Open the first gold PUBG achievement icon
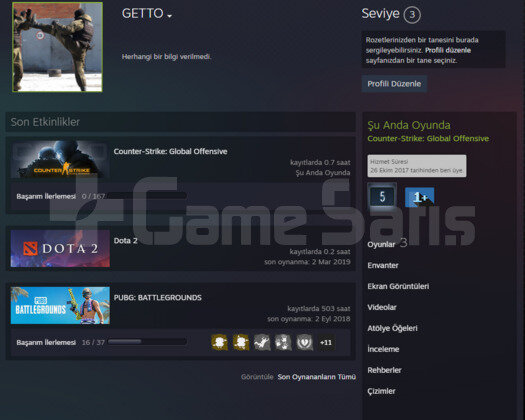The height and width of the screenshot is (420, 525). [x=220, y=342]
